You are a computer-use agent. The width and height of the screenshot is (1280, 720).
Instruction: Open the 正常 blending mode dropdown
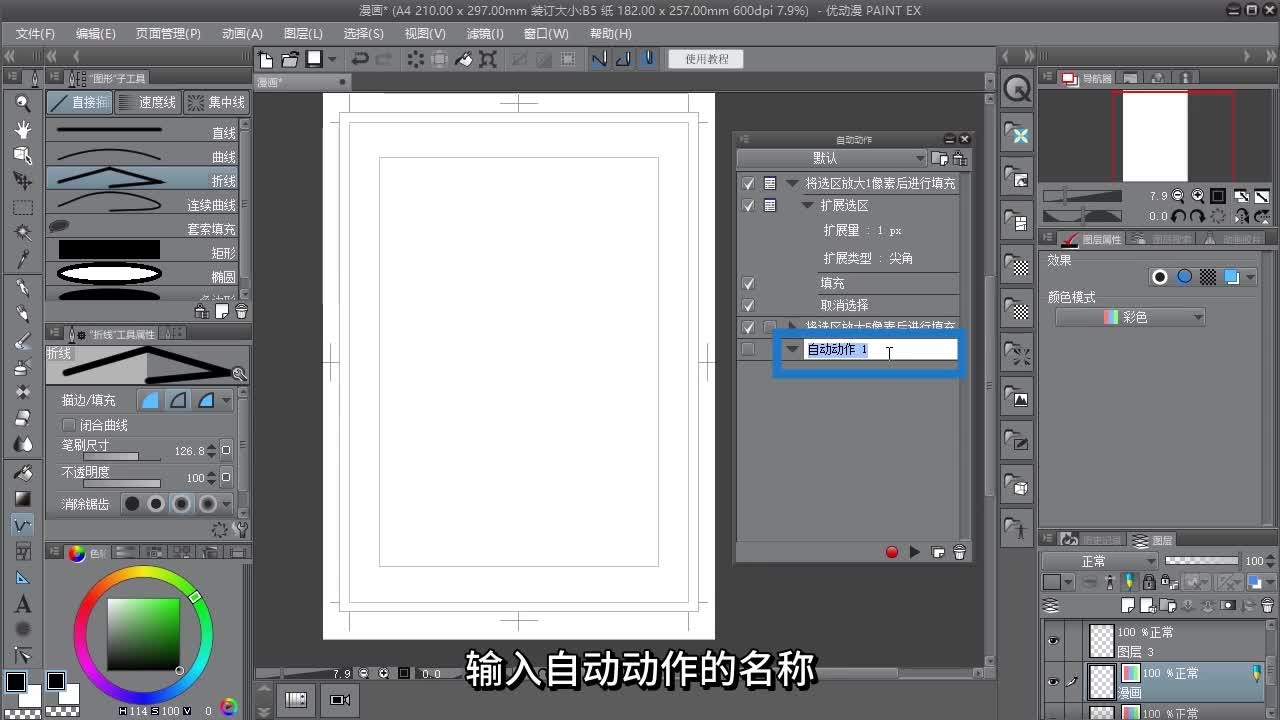[x=1099, y=561]
